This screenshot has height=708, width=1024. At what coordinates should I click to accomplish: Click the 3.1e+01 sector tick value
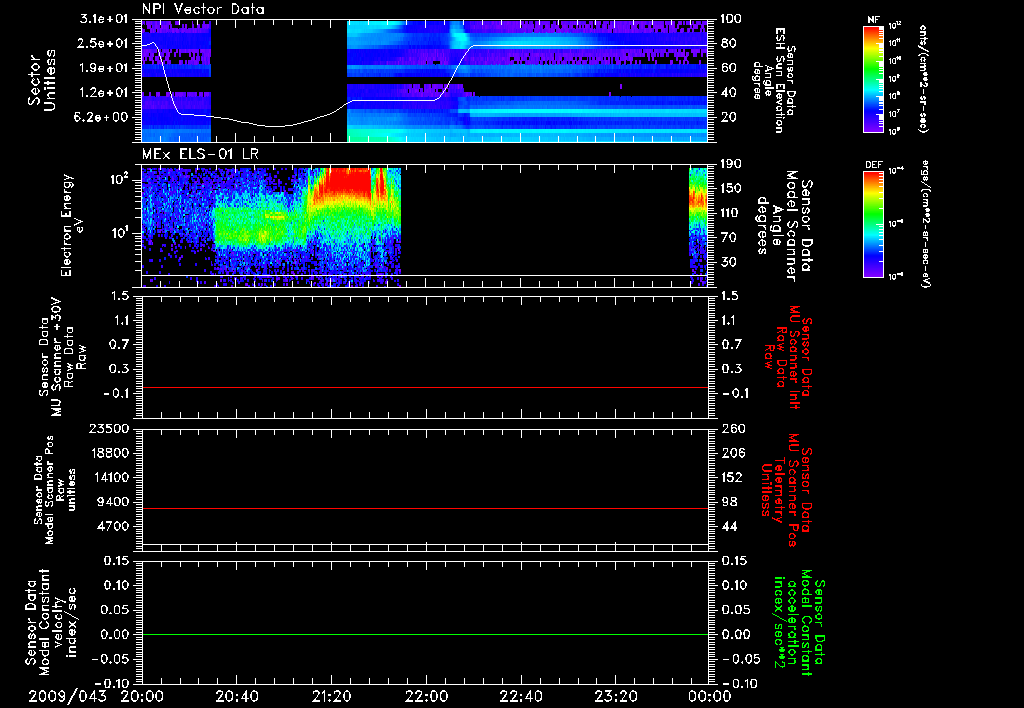point(104,19)
